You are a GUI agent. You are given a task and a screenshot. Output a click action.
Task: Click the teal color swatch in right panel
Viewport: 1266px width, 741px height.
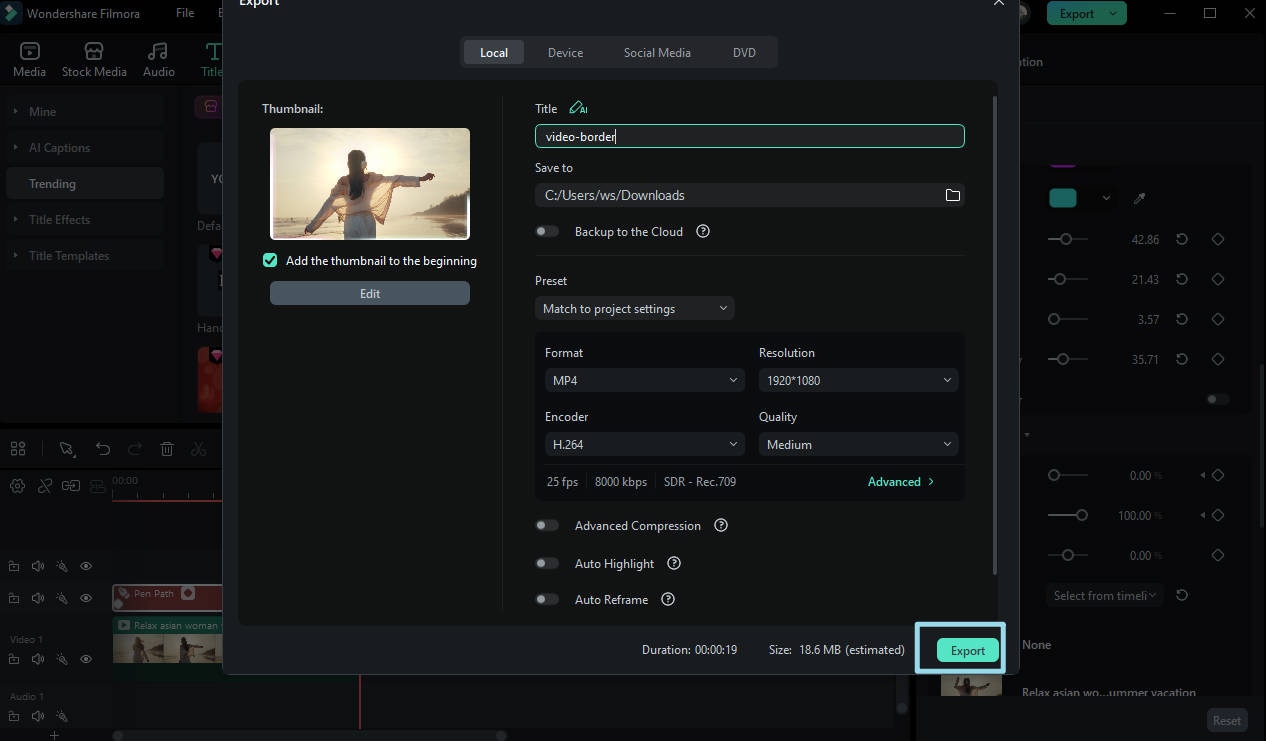click(x=1064, y=197)
